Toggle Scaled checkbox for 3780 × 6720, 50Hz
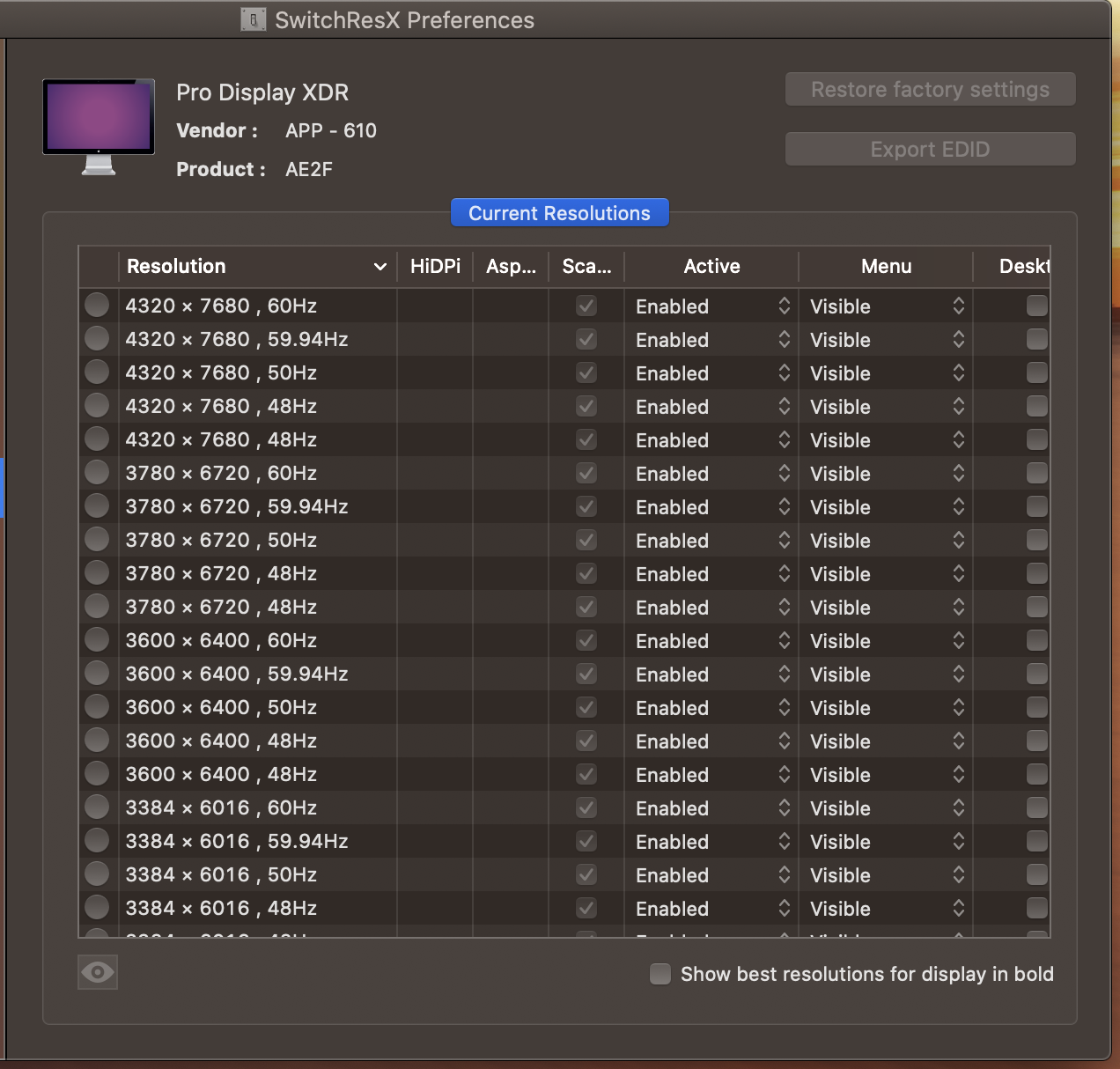 pos(586,540)
